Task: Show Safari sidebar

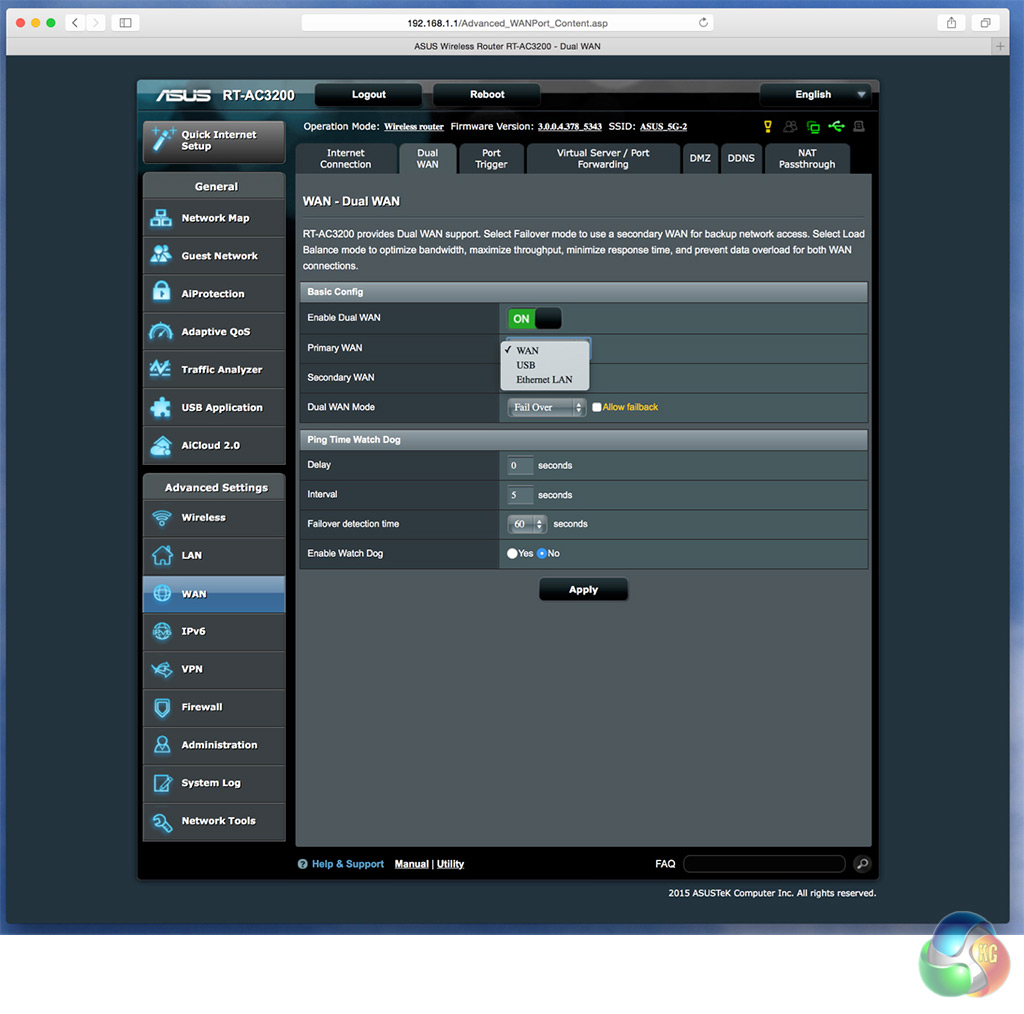Action: coord(125,23)
